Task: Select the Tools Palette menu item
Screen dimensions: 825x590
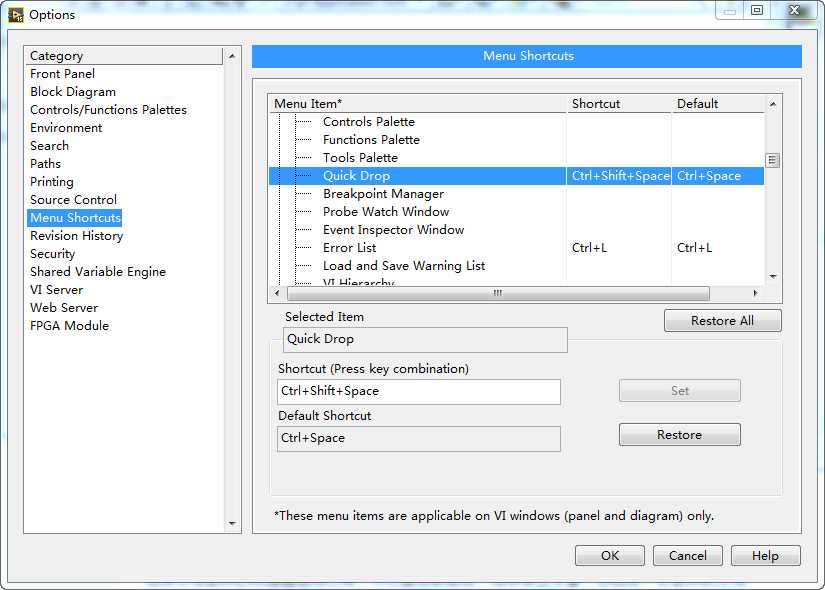Action: (360, 158)
